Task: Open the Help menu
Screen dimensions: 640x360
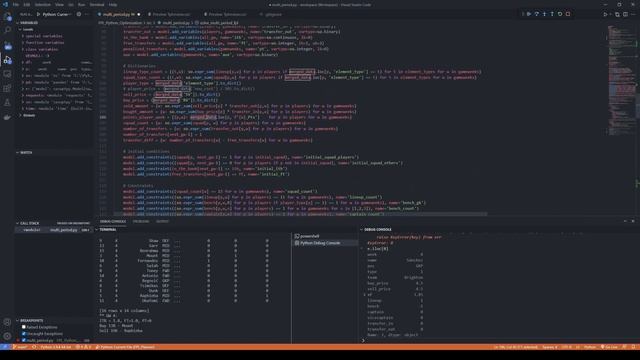Action: click(x=113, y=4)
